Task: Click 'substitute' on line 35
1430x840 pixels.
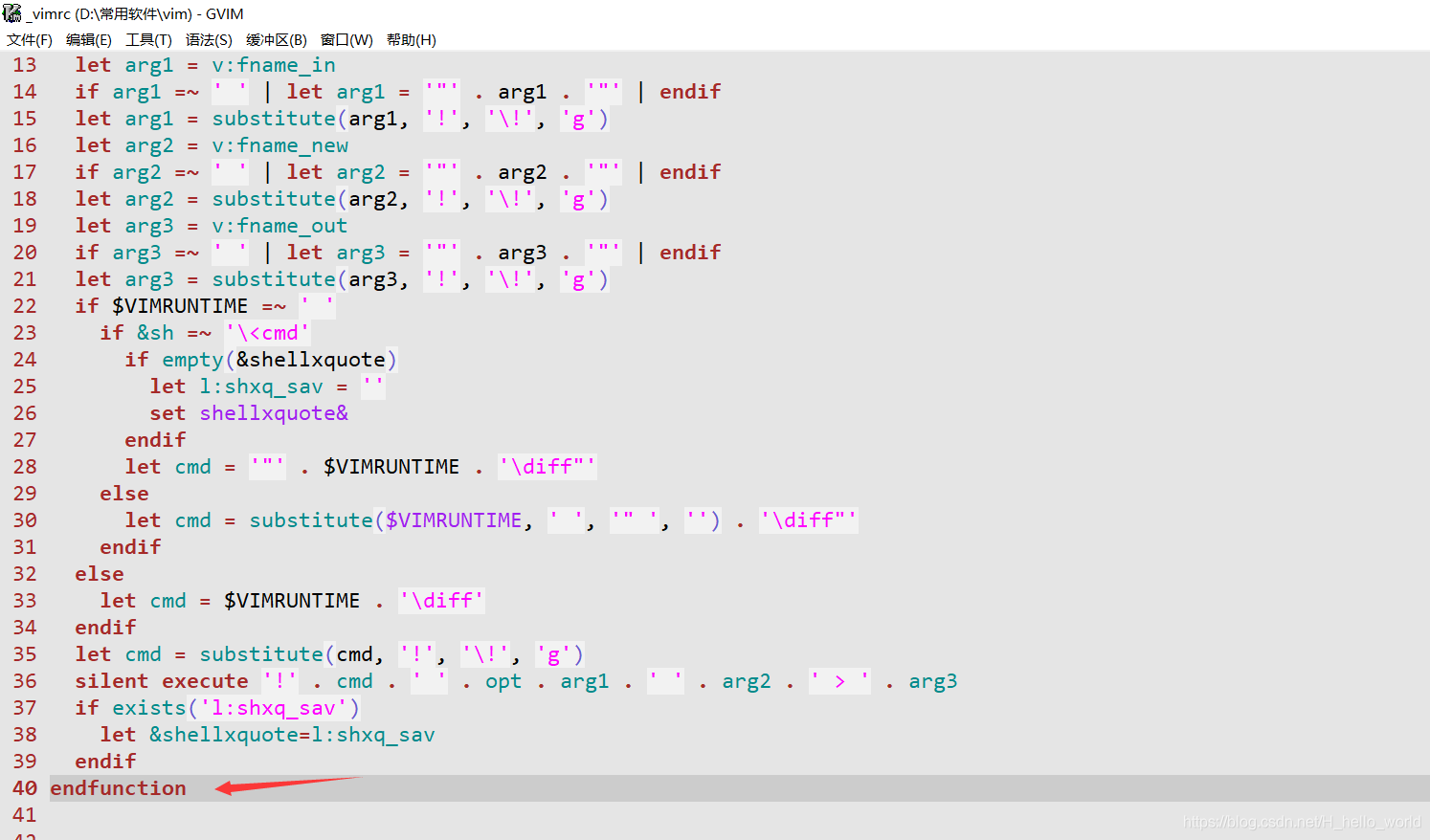Action: click(261, 654)
